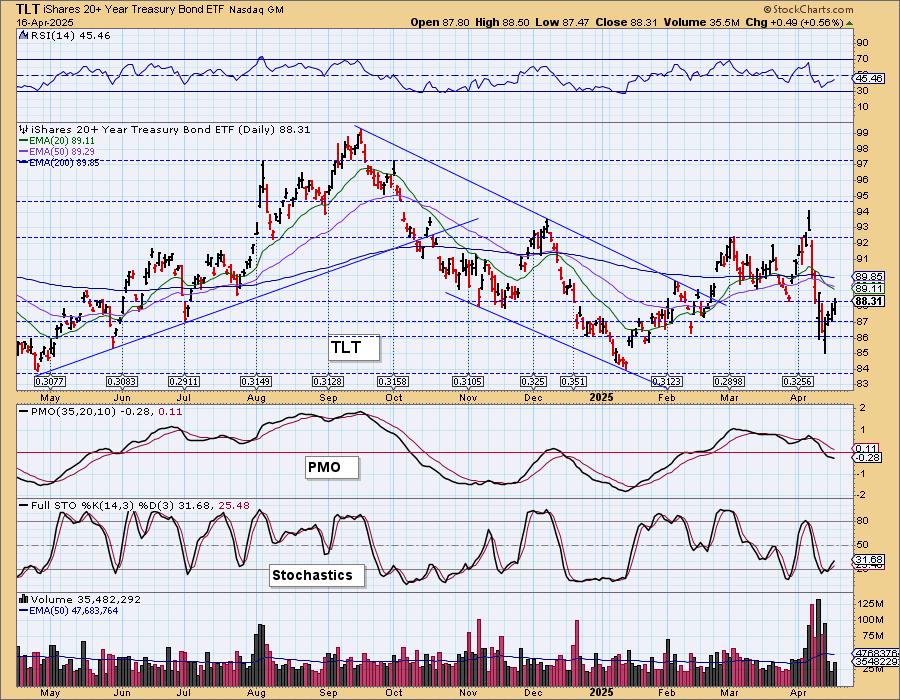The width and height of the screenshot is (900, 700).
Task: Click the iShares 20+ Year Treasury Bond ETF header title
Action: point(133,10)
